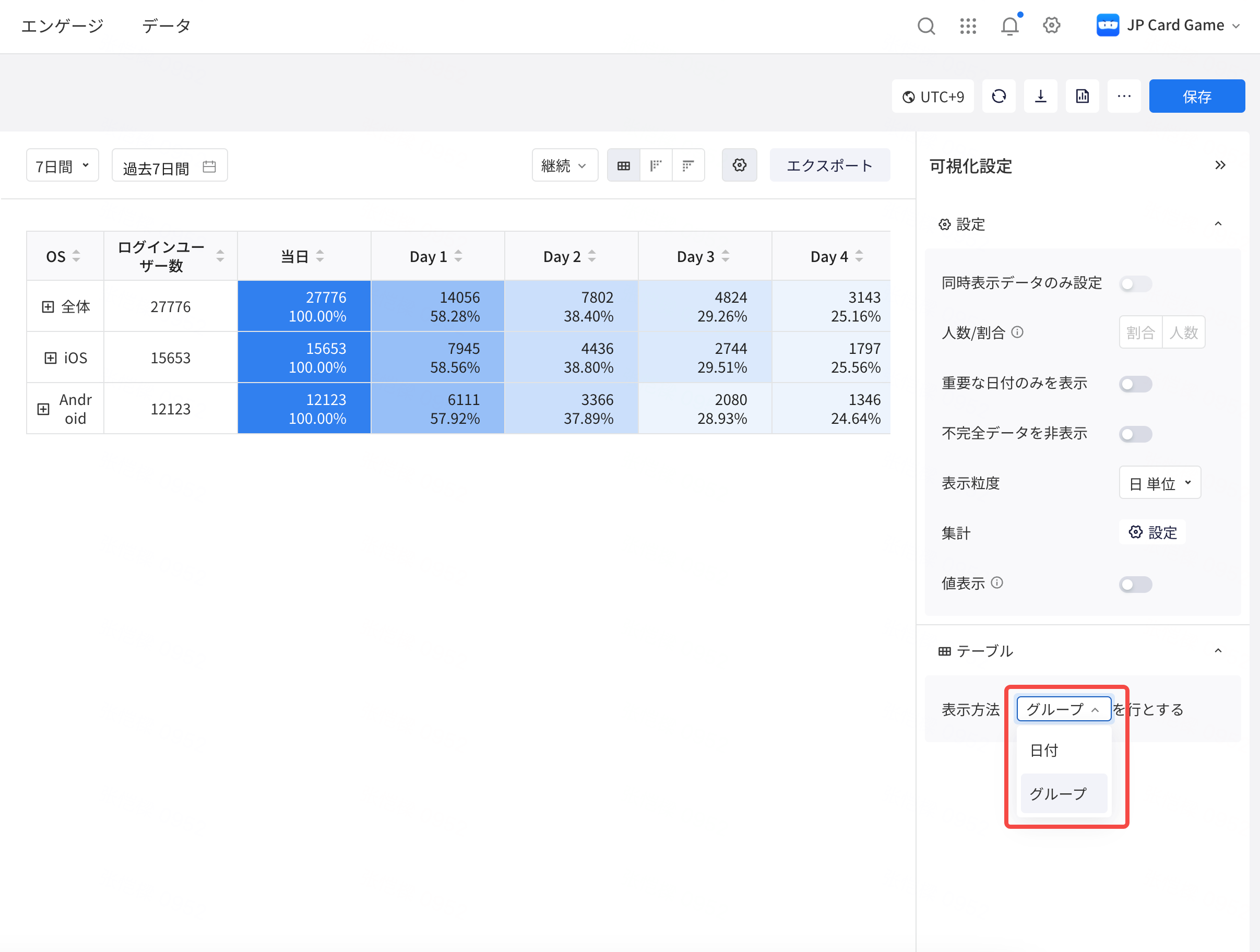This screenshot has height=952, width=1260.
Task: Select the 割合 option
Action: pos(1141,332)
